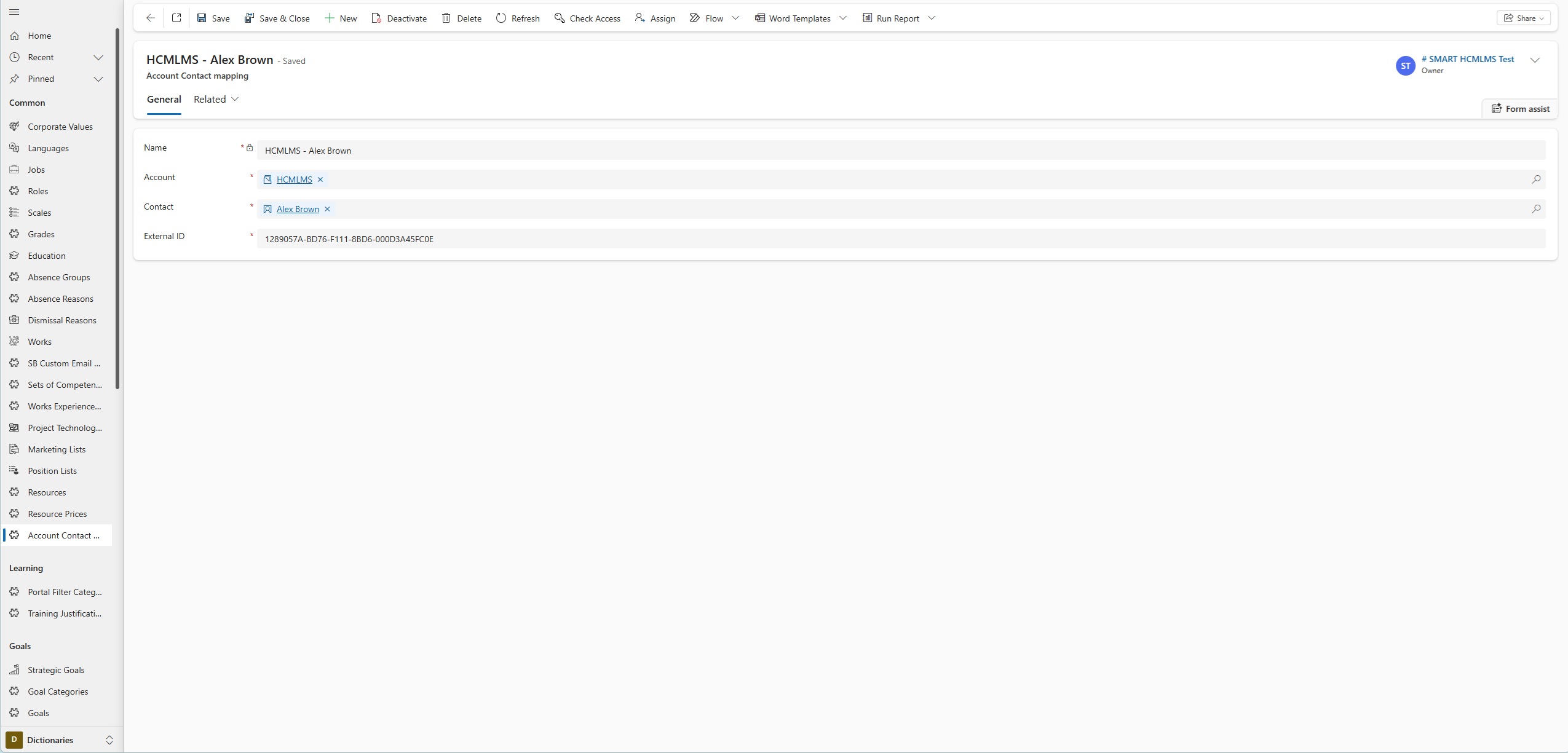Open Resource Prices
The height and width of the screenshot is (753, 1568).
(57, 514)
